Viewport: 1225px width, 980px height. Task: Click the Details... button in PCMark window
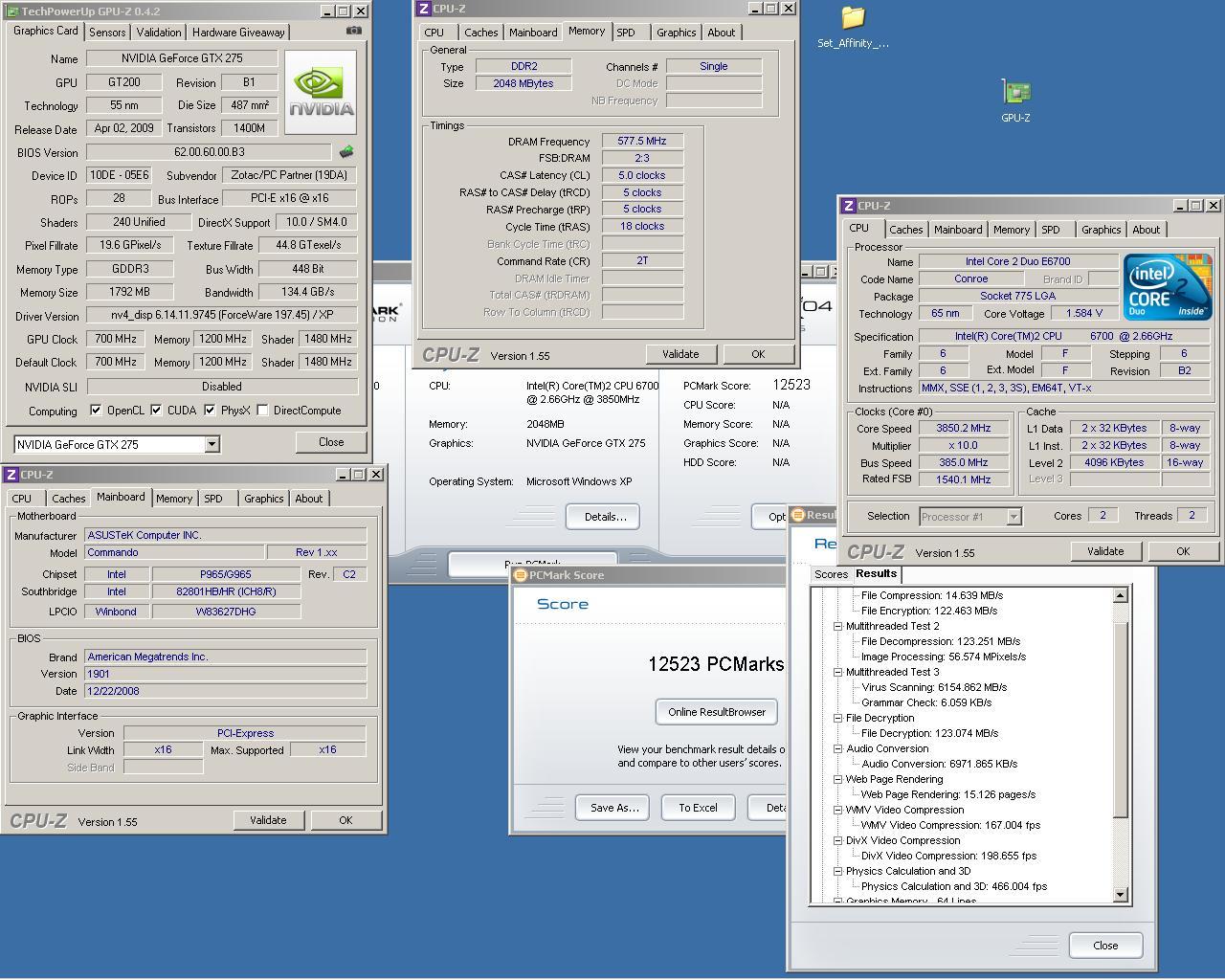coord(604,517)
